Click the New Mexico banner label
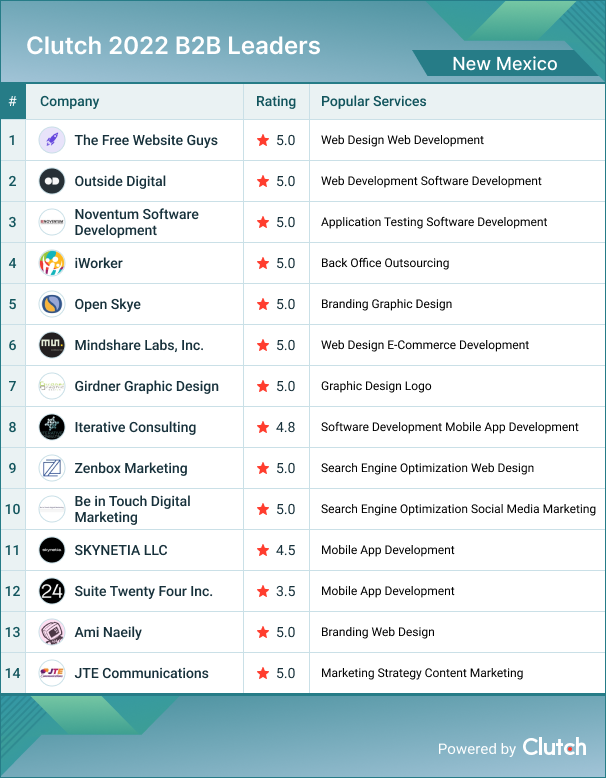The width and height of the screenshot is (606, 778). 505,64
